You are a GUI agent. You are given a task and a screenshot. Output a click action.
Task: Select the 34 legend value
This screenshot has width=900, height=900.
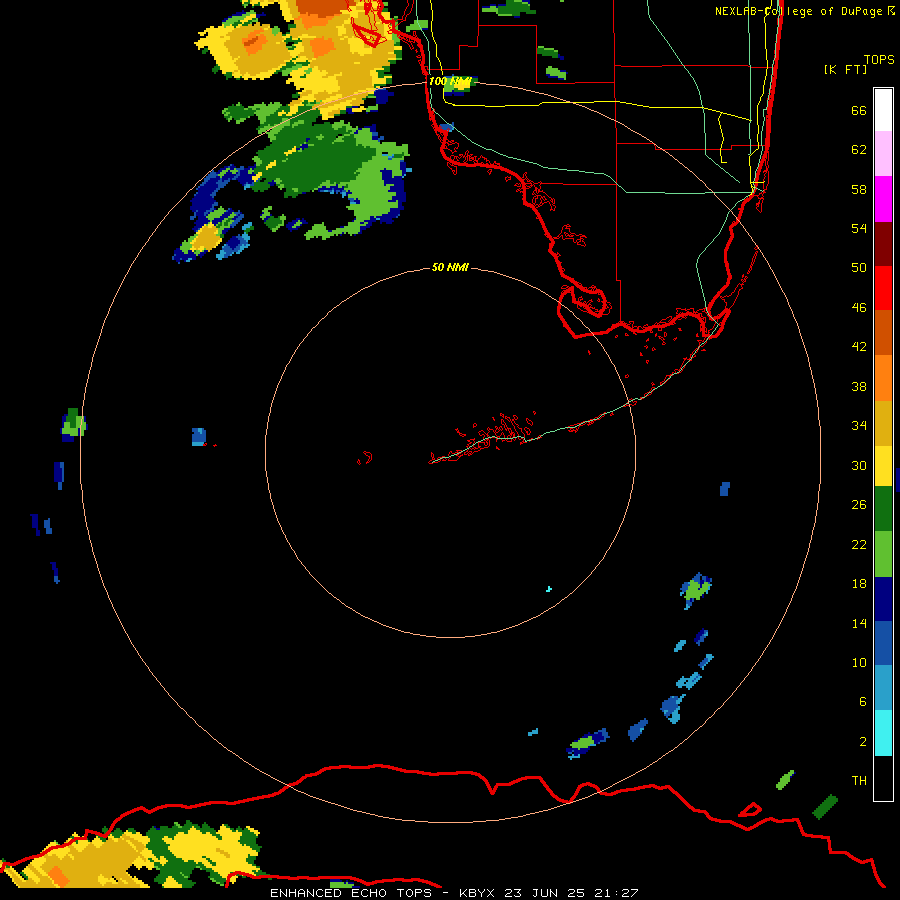859,426
